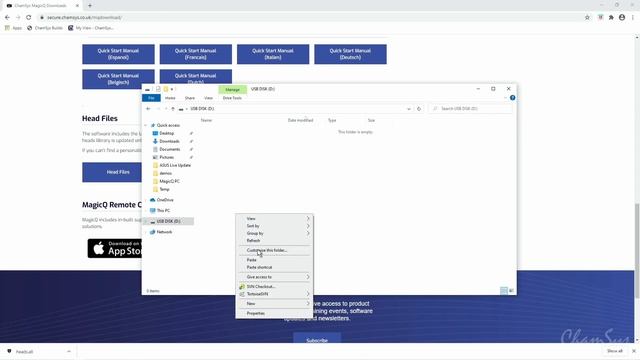Download Quick Start Manual (Francais)

[196, 54]
